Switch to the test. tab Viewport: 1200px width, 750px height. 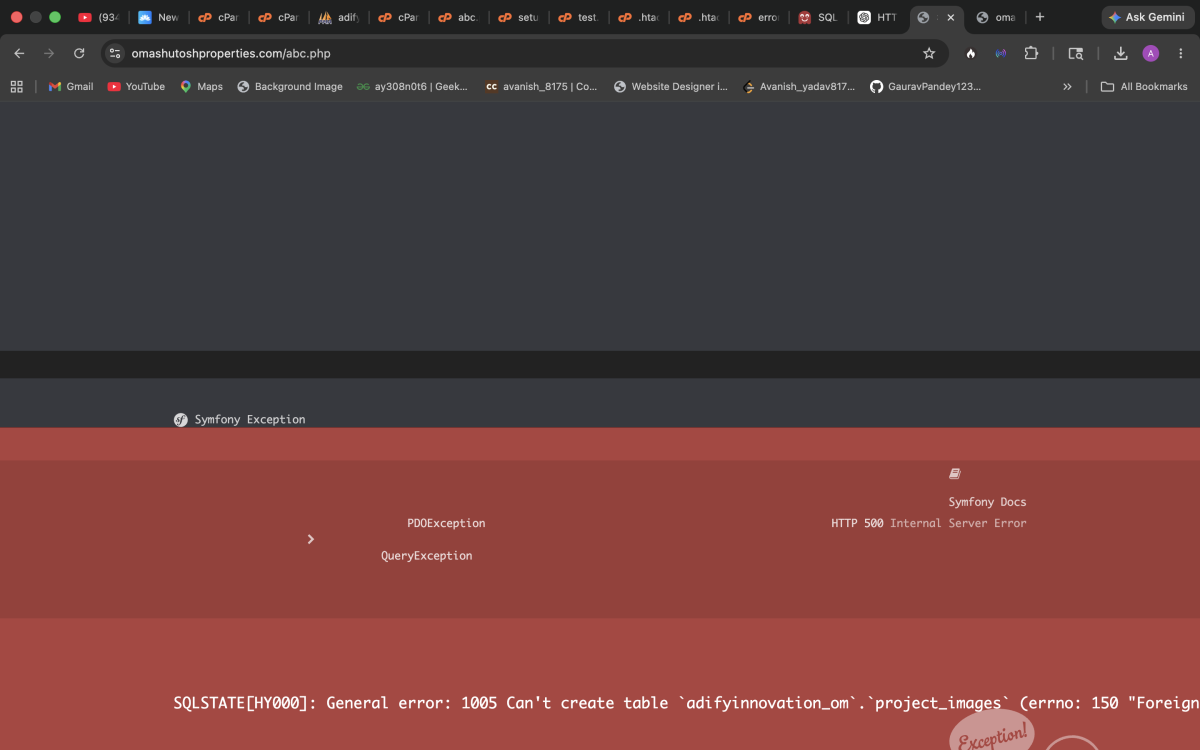point(578,17)
